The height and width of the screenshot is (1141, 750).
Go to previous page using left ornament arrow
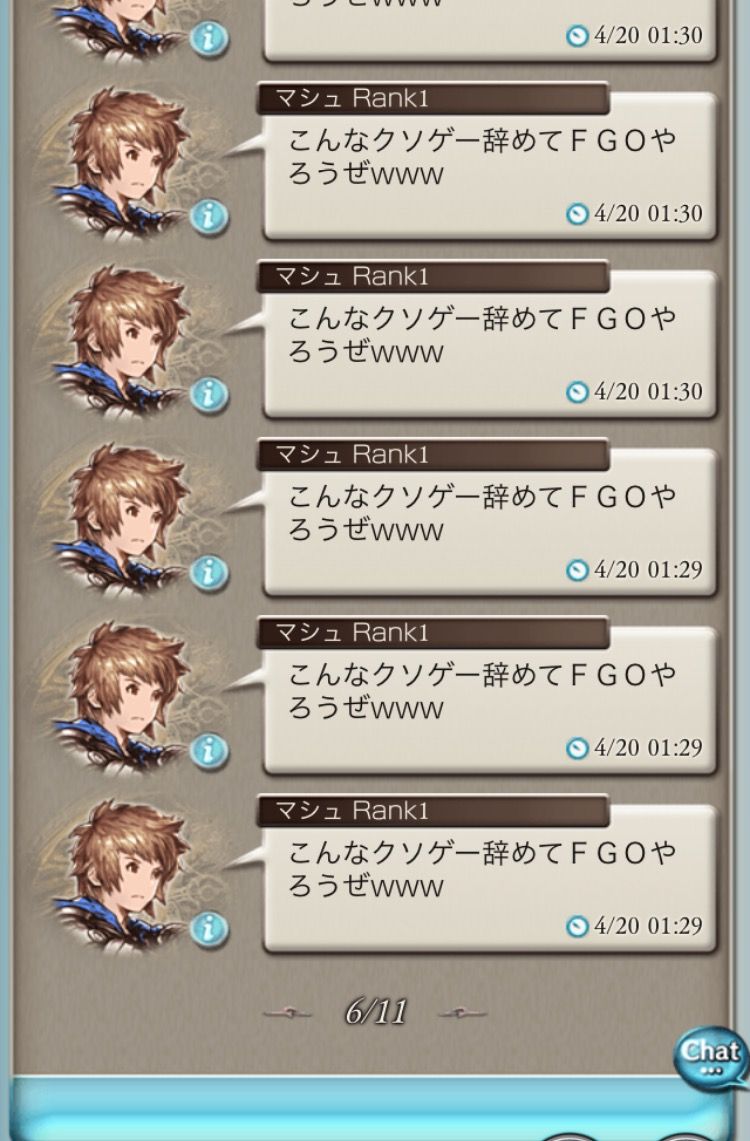[287, 1012]
